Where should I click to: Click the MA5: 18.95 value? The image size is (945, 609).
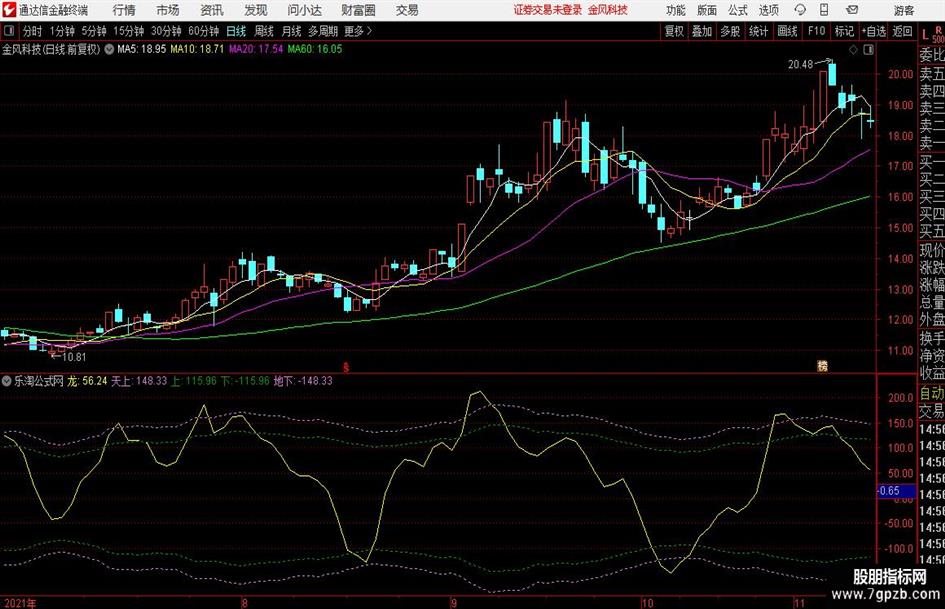(142, 49)
